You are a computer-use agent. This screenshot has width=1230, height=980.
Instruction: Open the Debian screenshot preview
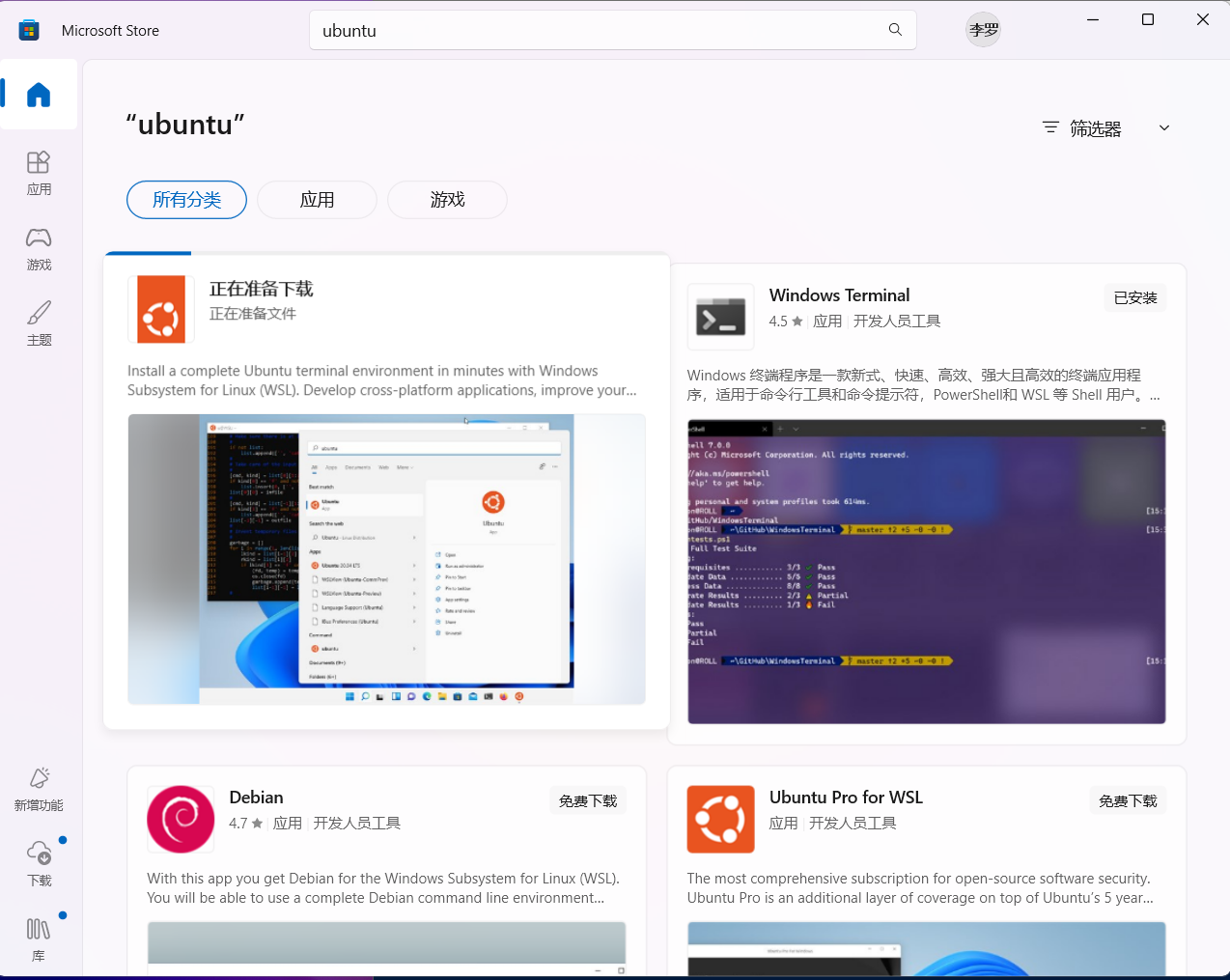point(386,948)
